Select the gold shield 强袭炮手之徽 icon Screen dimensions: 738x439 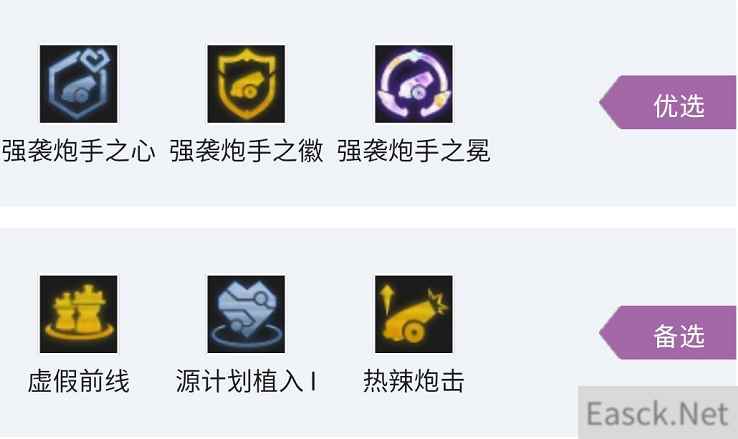point(246,84)
